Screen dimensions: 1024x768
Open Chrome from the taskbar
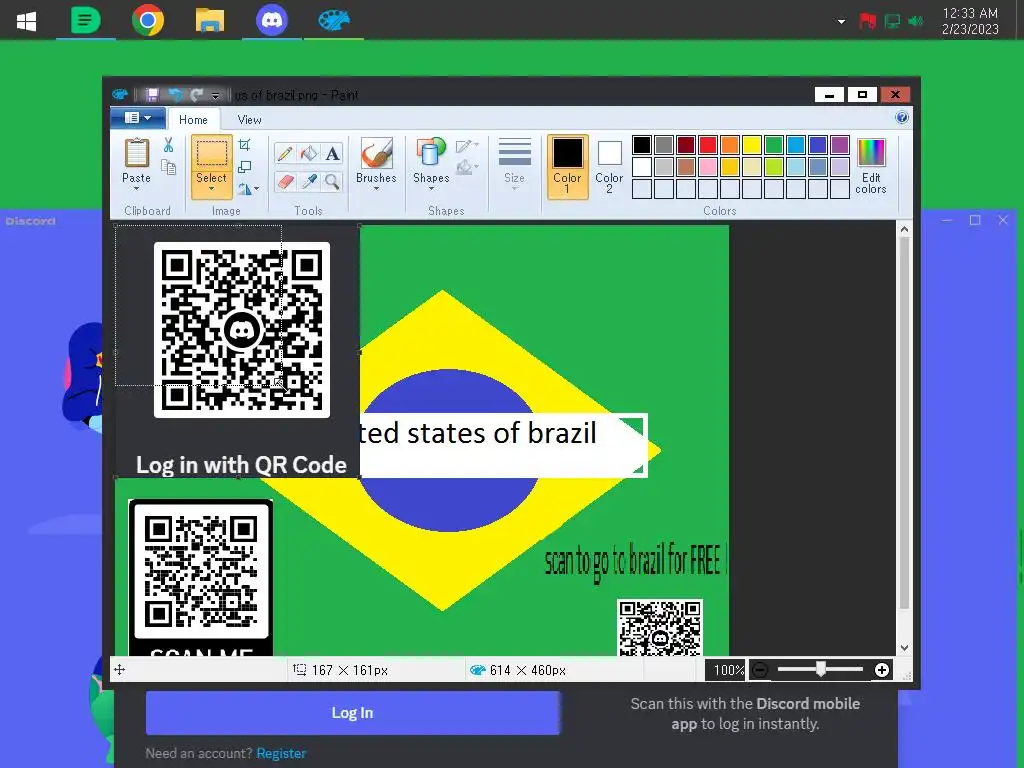(x=148, y=20)
